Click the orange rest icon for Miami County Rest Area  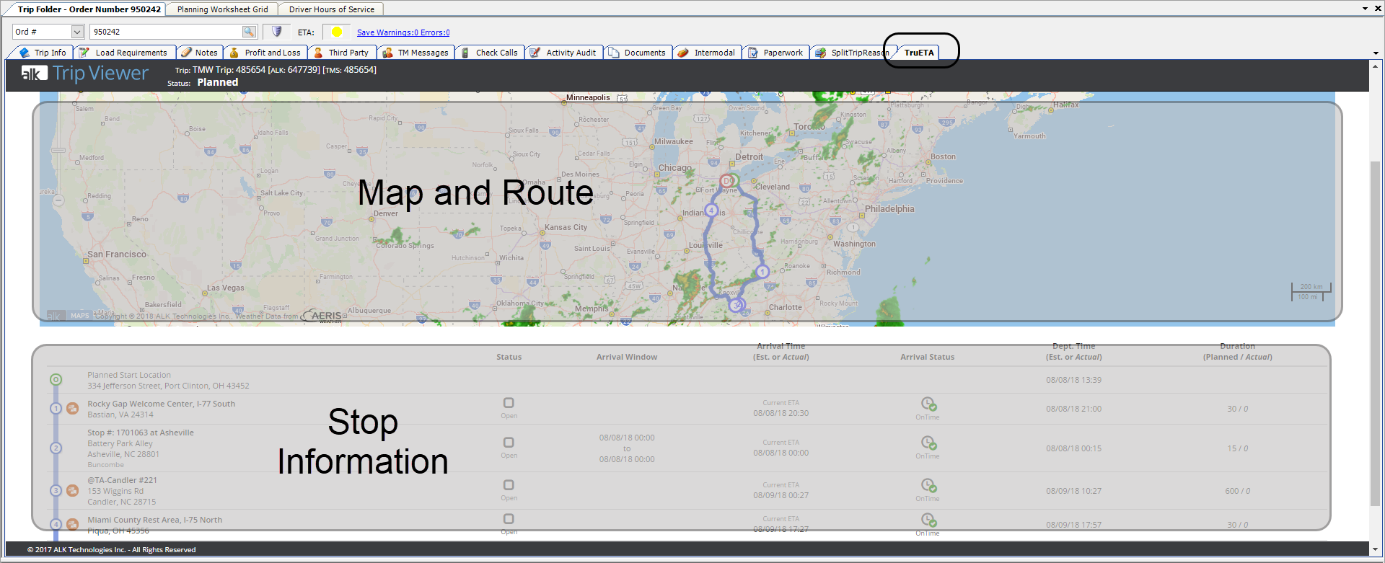[73, 524]
